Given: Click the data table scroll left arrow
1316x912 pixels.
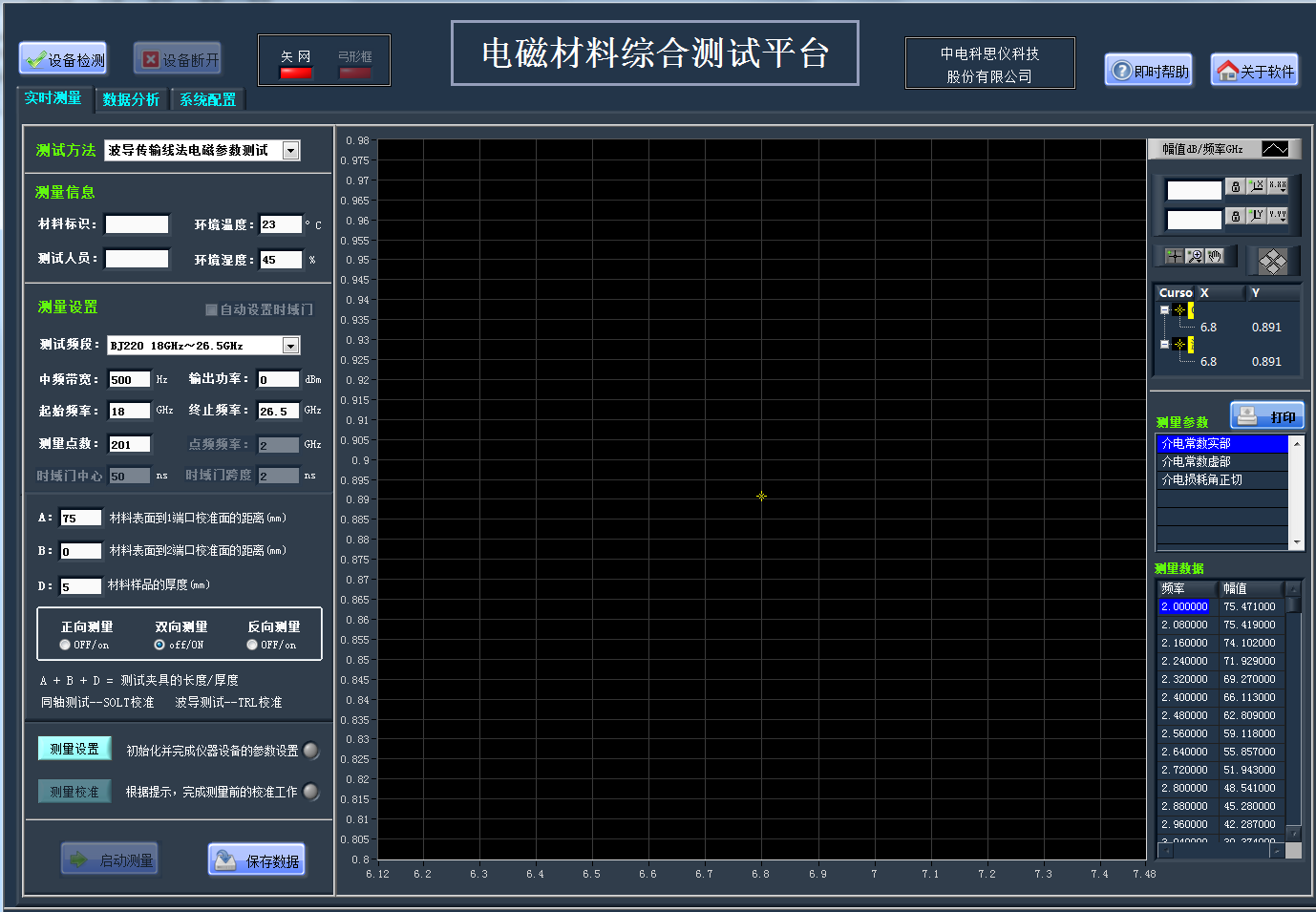Looking at the screenshot, I should (x=1165, y=851).
